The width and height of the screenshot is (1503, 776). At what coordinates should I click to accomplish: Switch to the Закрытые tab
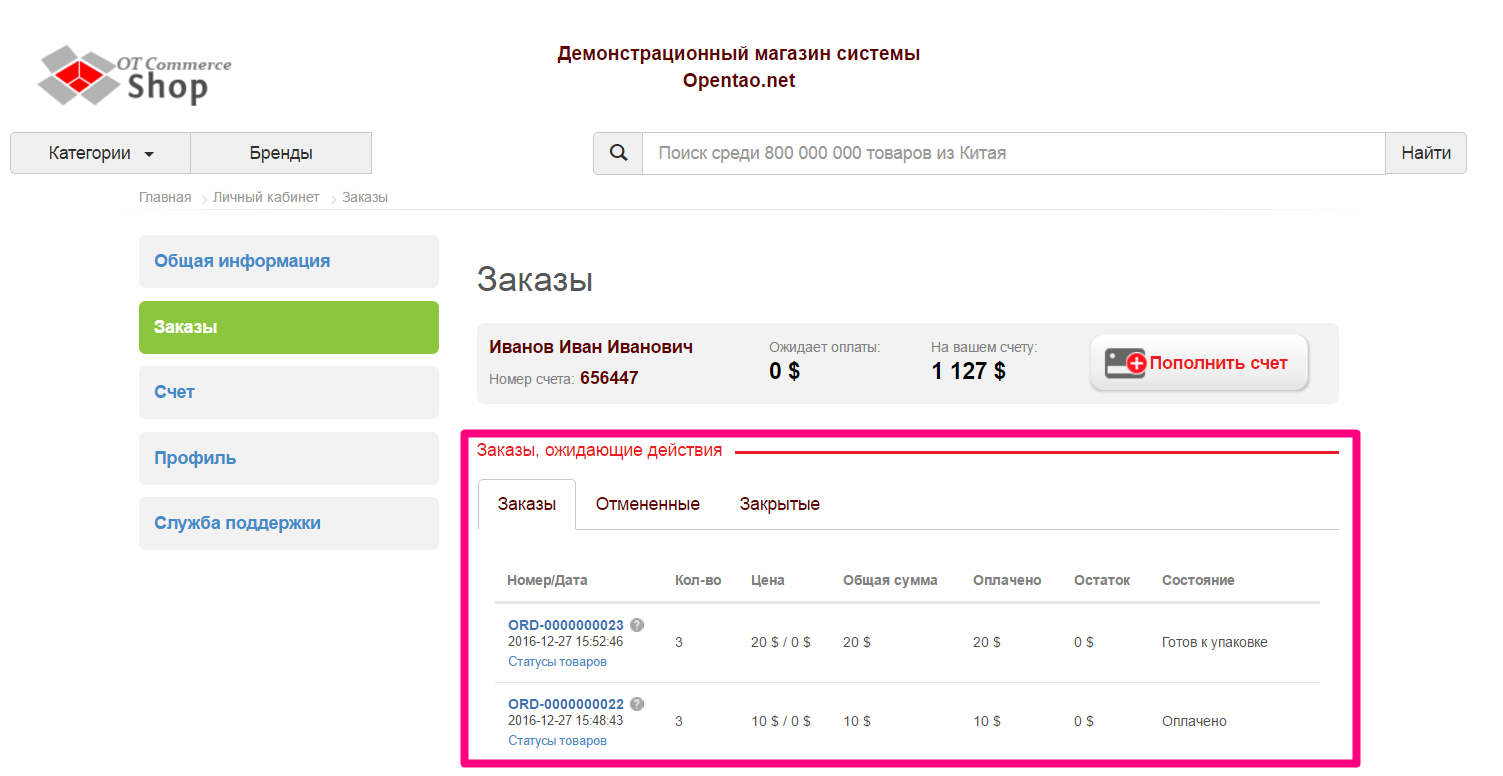(779, 504)
